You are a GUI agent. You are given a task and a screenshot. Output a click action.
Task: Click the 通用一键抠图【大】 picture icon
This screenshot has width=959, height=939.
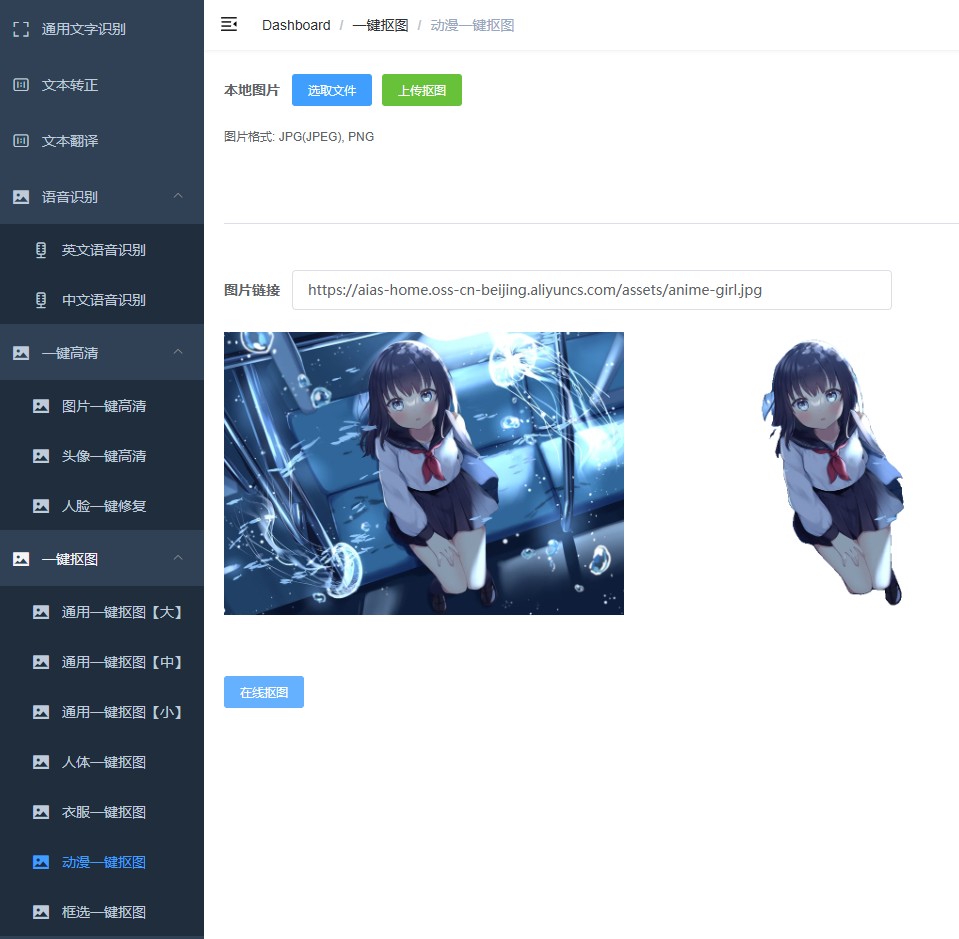[41, 612]
